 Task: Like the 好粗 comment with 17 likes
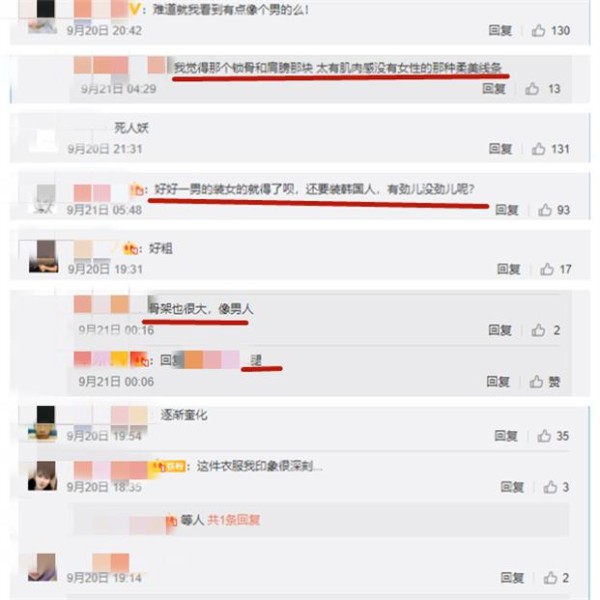tap(546, 269)
